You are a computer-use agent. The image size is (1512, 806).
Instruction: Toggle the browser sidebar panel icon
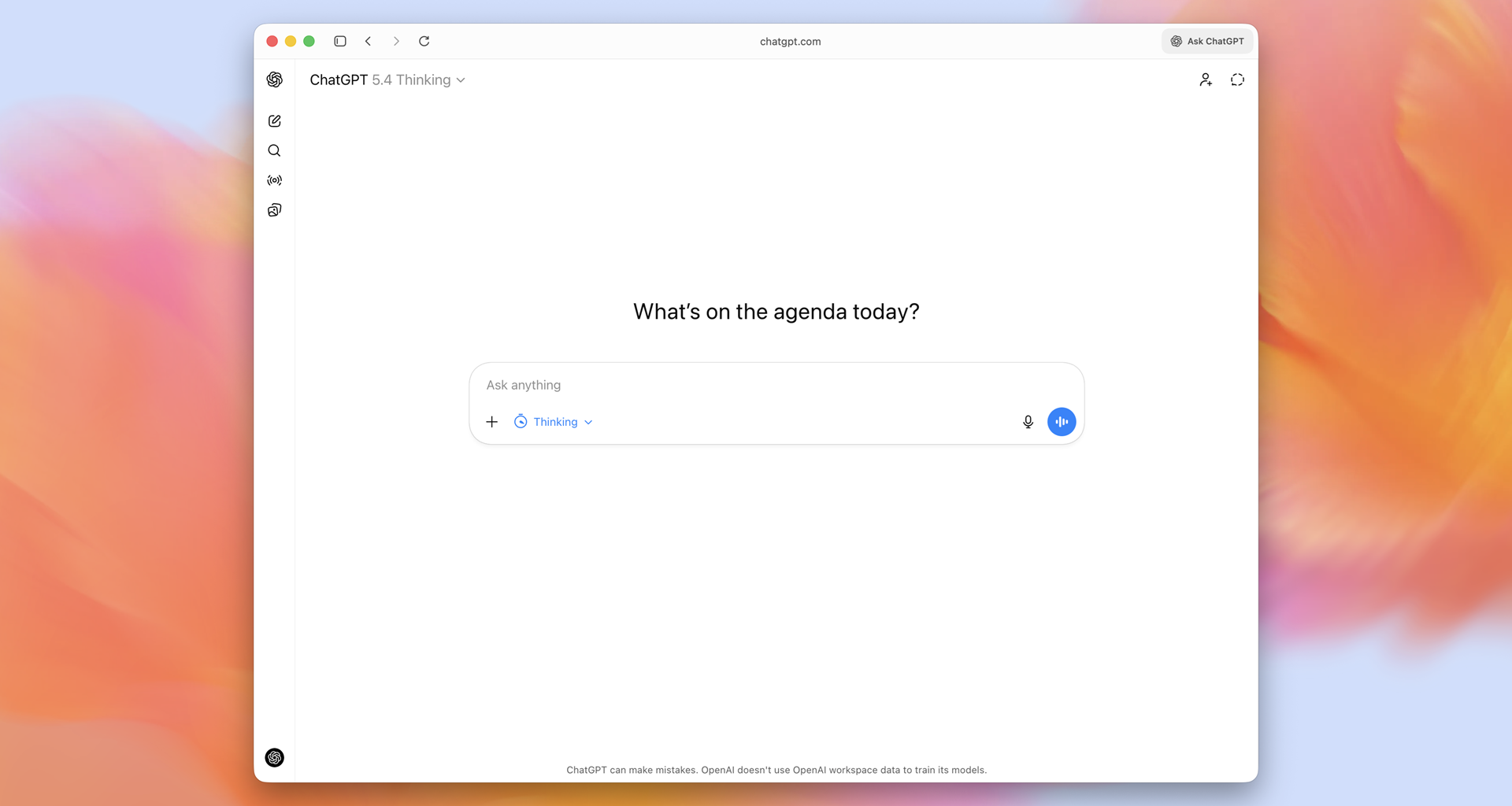(x=340, y=41)
